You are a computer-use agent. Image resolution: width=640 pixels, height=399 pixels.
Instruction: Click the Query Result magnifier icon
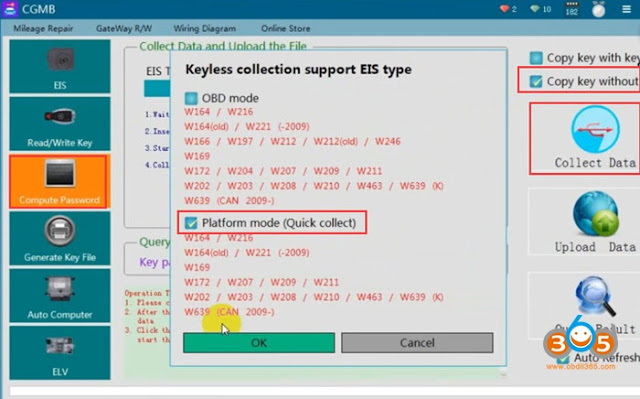point(595,296)
